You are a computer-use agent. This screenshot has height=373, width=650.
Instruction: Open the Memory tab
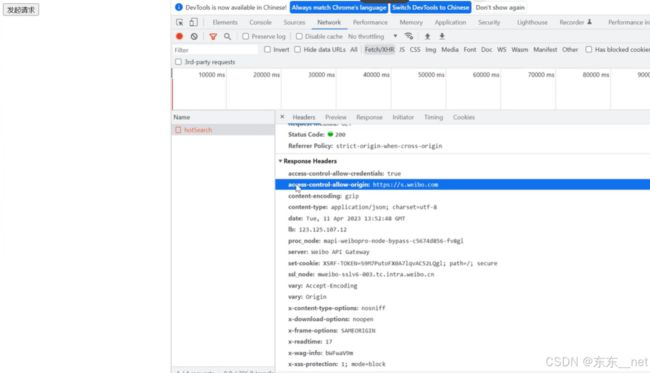[411, 22]
